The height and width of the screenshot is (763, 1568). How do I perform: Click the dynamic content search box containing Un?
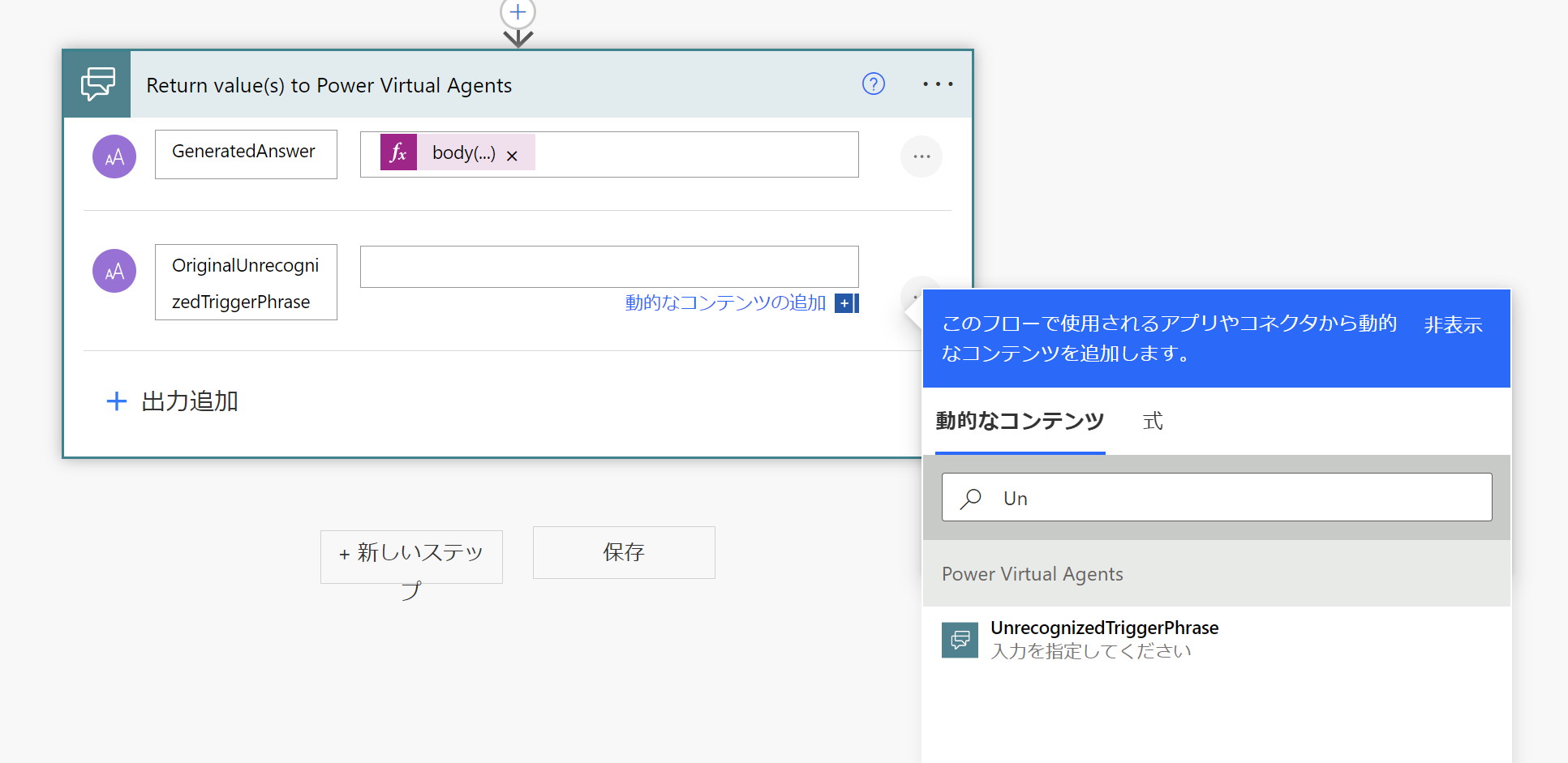[1217, 497]
